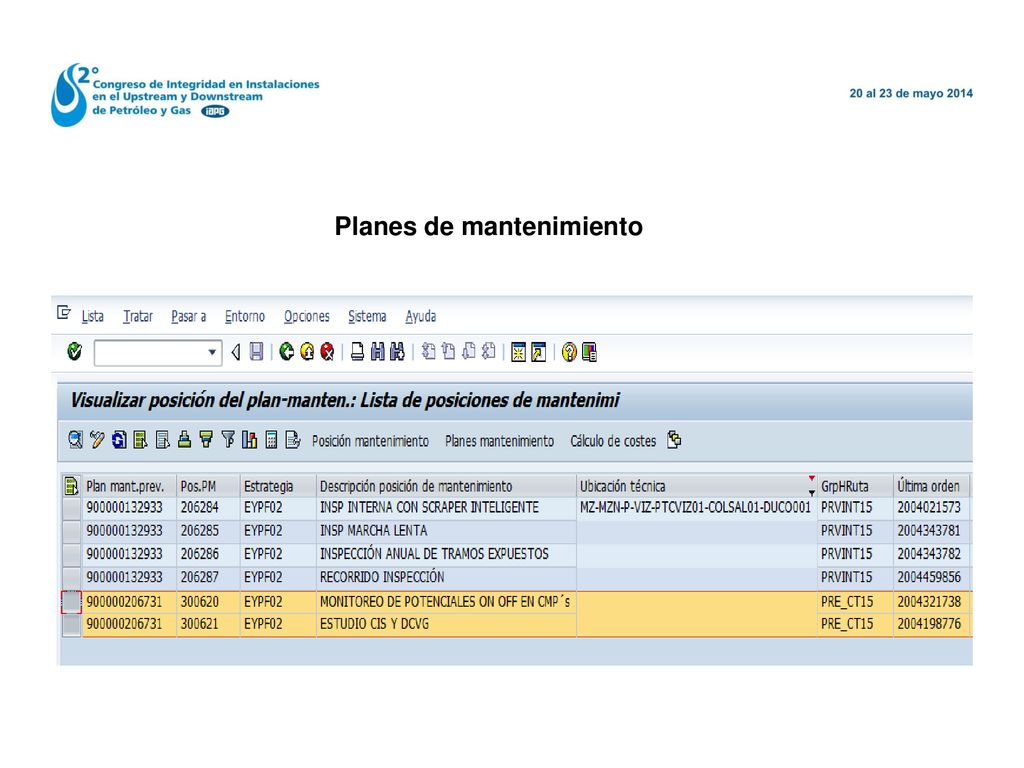The image size is (1024, 768).
Task: Collapse the command field with triangle arrow
Action: pyautogui.click(x=236, y=353)
